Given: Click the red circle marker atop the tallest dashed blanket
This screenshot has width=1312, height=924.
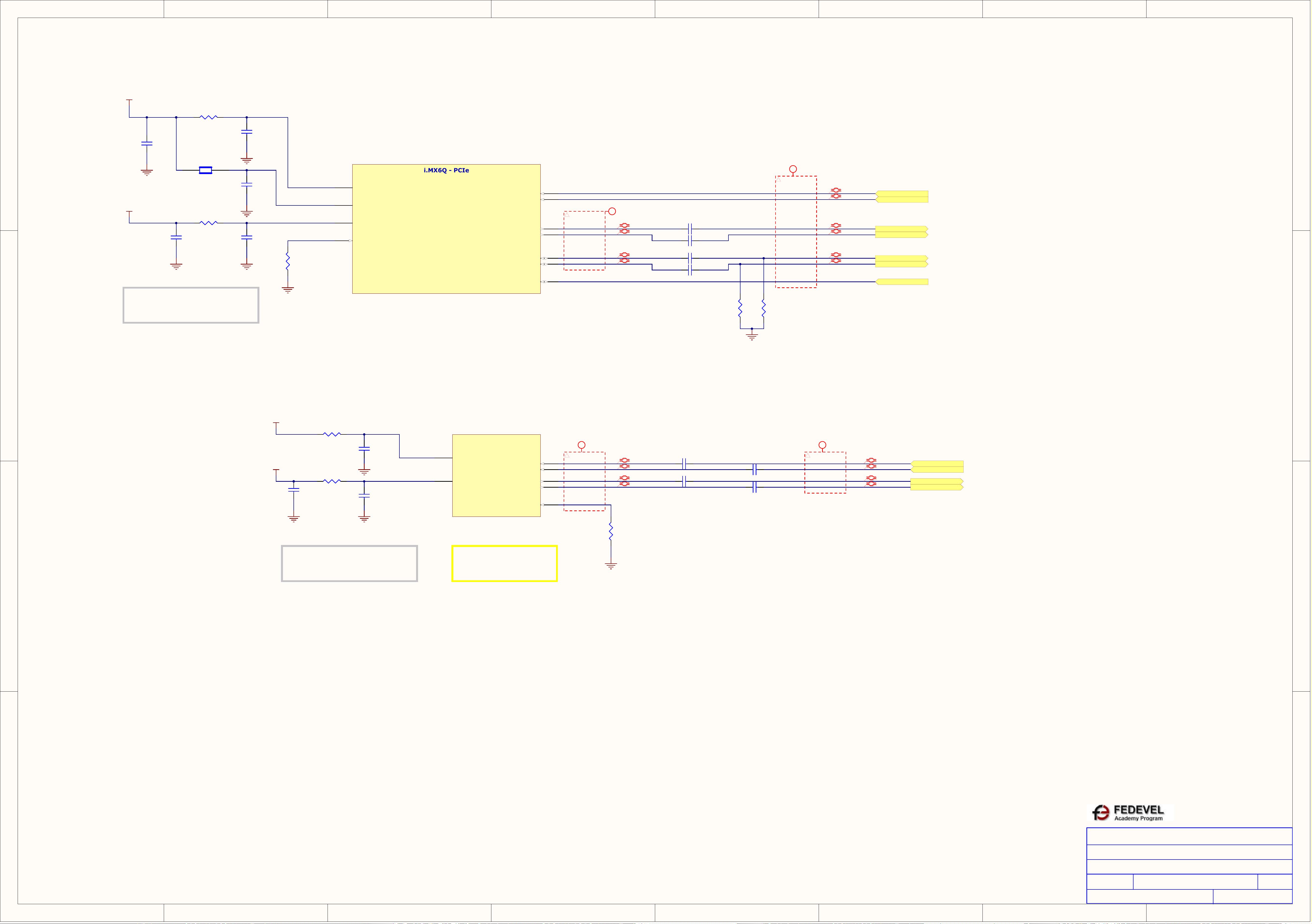Looking at the screenshot, I should (793, 169).
